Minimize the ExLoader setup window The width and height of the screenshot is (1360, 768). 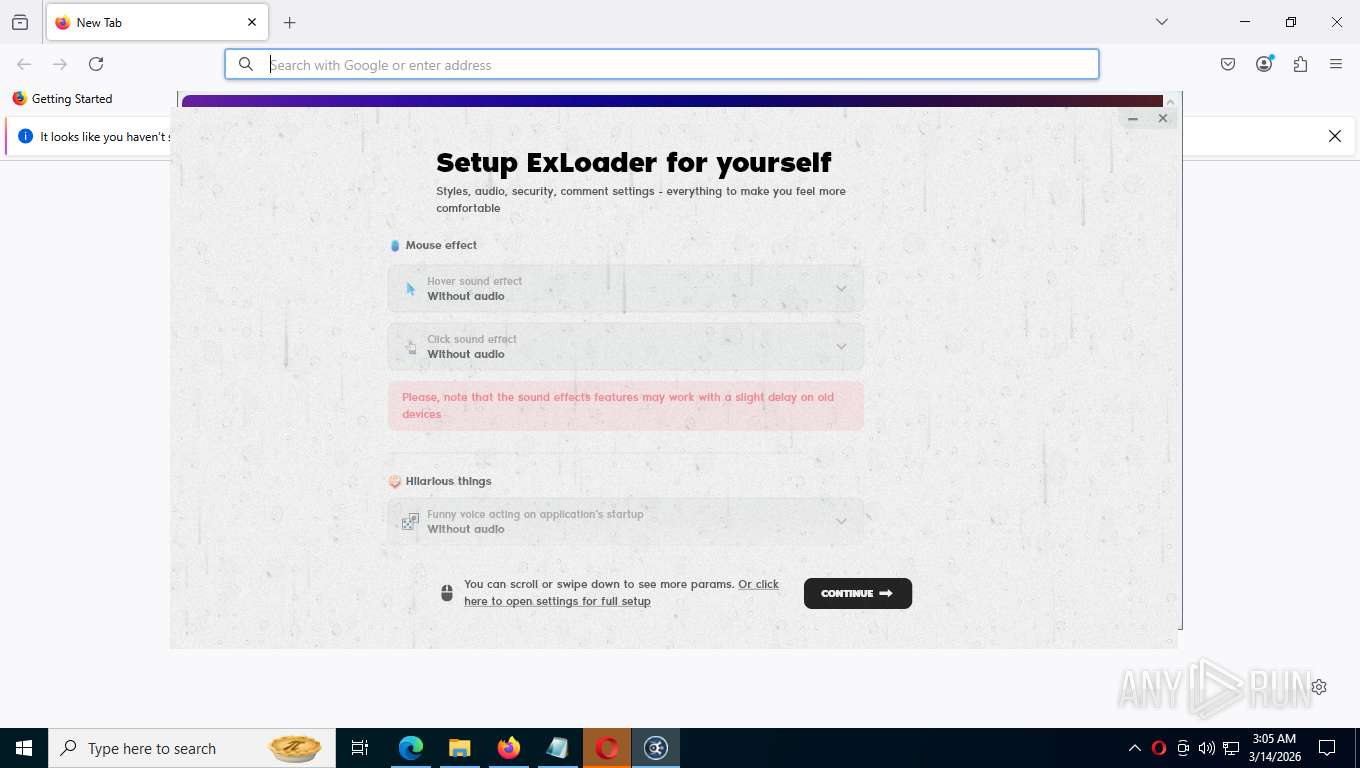point(1133,118)
